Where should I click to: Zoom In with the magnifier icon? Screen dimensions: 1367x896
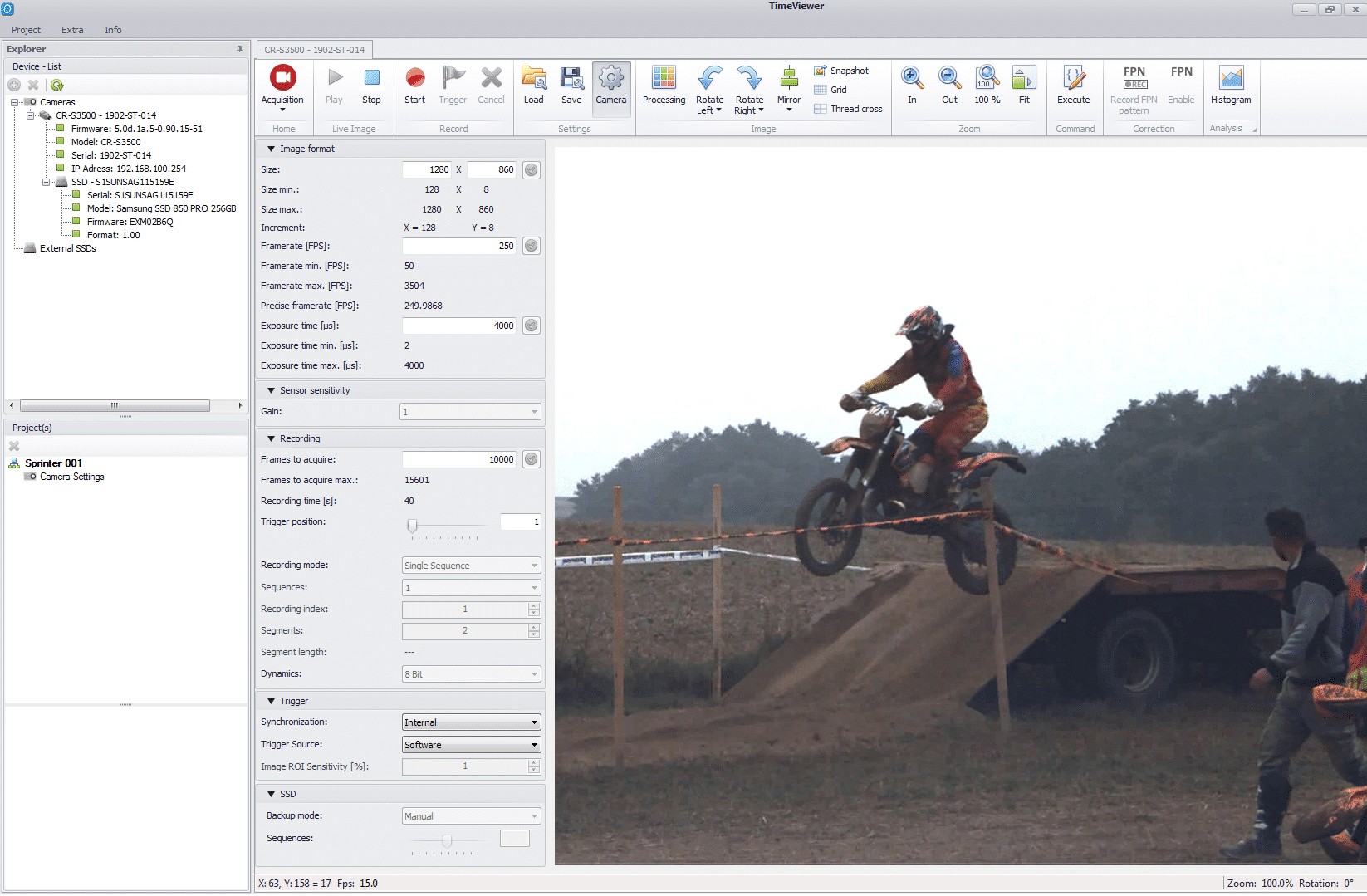tap(912, 78)
